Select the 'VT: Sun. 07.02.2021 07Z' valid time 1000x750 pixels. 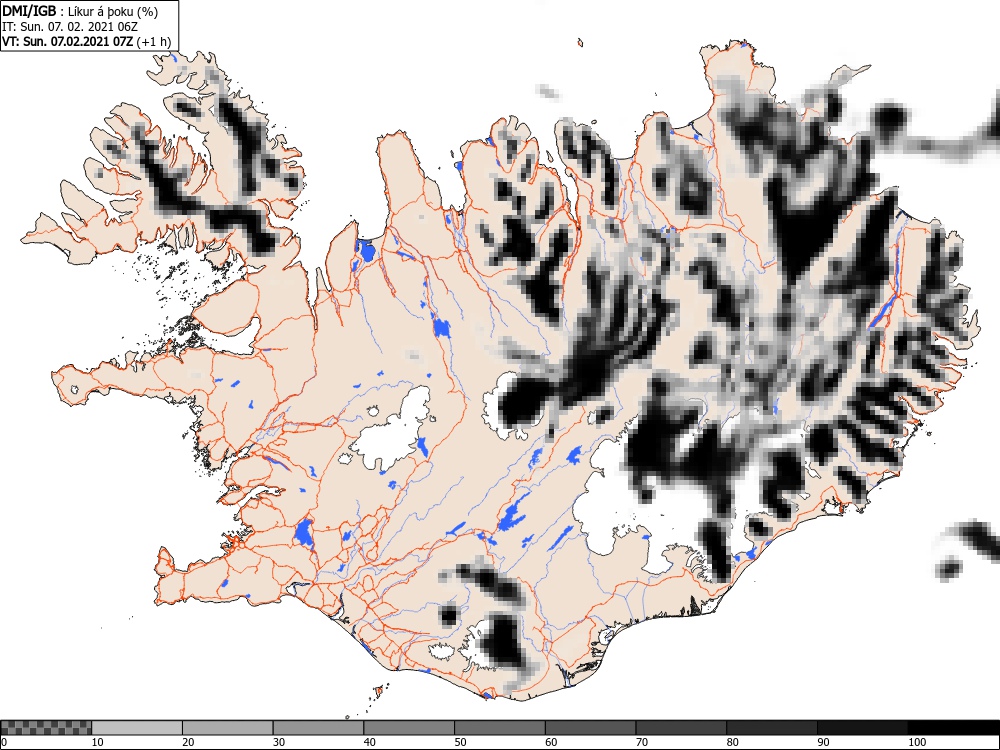pos(68,42)
